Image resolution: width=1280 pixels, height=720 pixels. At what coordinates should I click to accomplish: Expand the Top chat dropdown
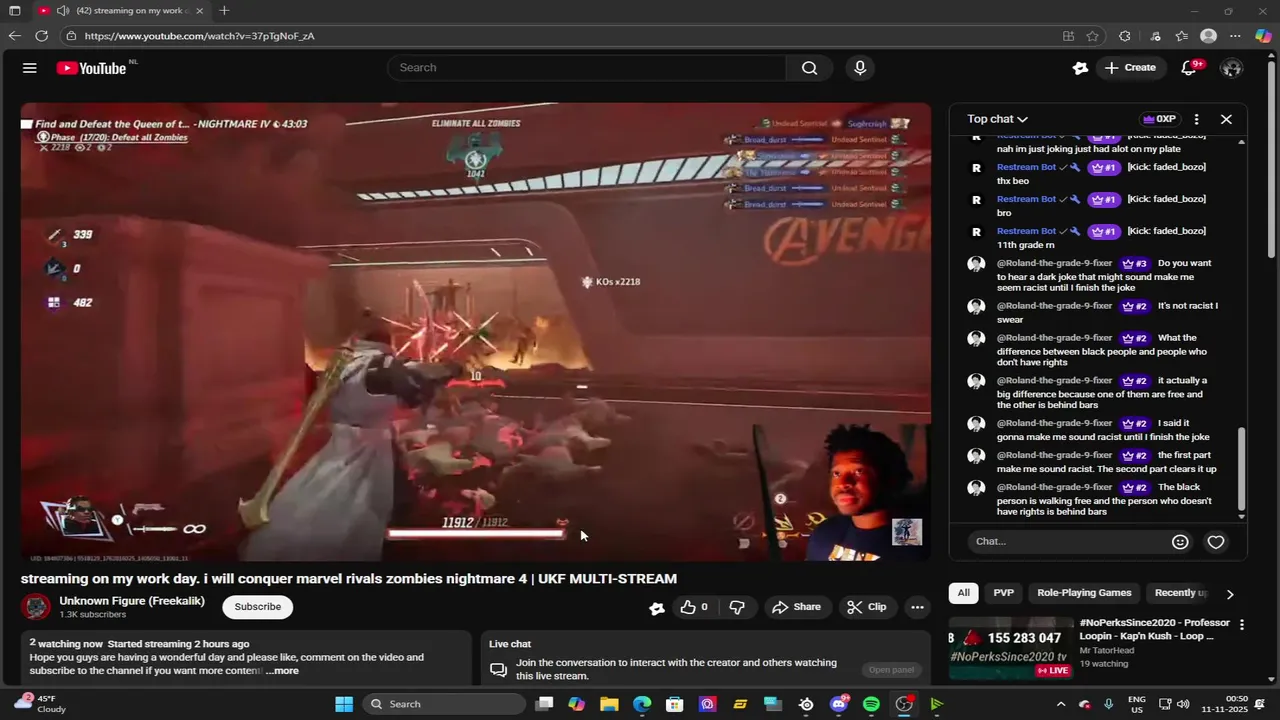coord(997,119)
